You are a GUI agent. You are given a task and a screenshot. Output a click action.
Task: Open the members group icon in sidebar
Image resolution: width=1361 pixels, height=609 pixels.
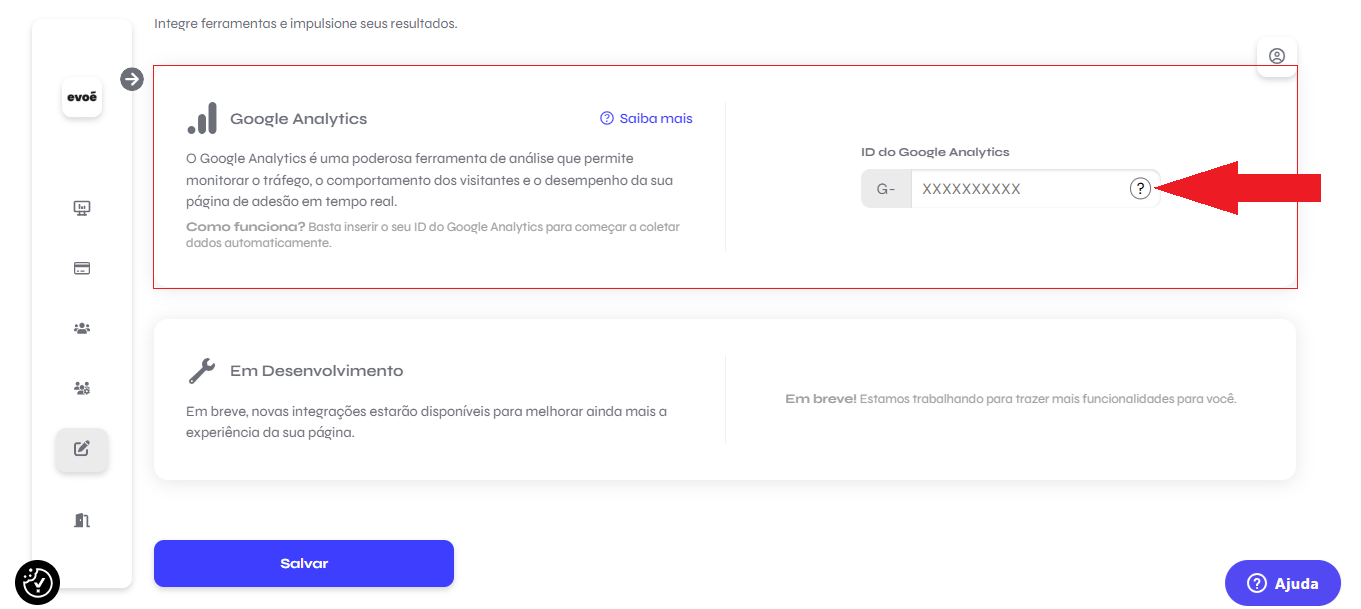(x=82, y=328)
